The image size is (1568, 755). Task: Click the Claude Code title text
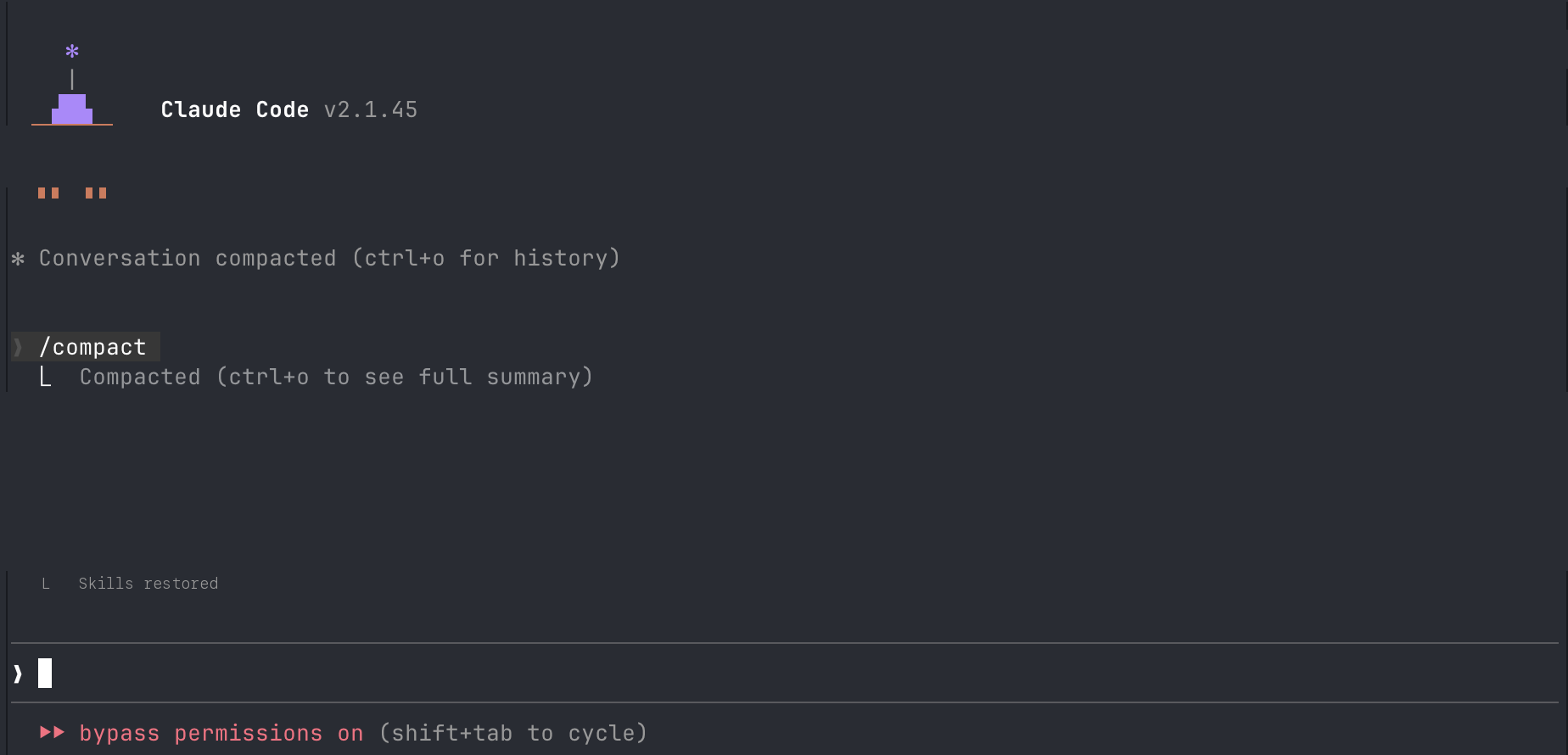(x=234, y=109)
